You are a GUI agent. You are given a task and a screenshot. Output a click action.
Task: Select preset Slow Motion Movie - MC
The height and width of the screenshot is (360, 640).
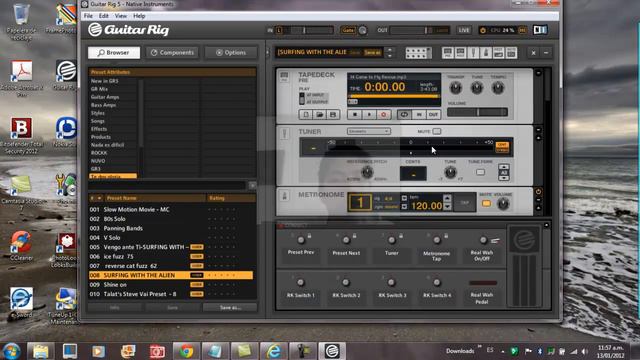click(171, 209)
